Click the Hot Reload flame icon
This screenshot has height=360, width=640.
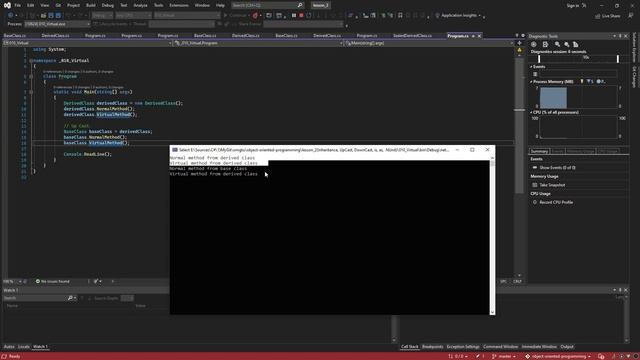255,16
